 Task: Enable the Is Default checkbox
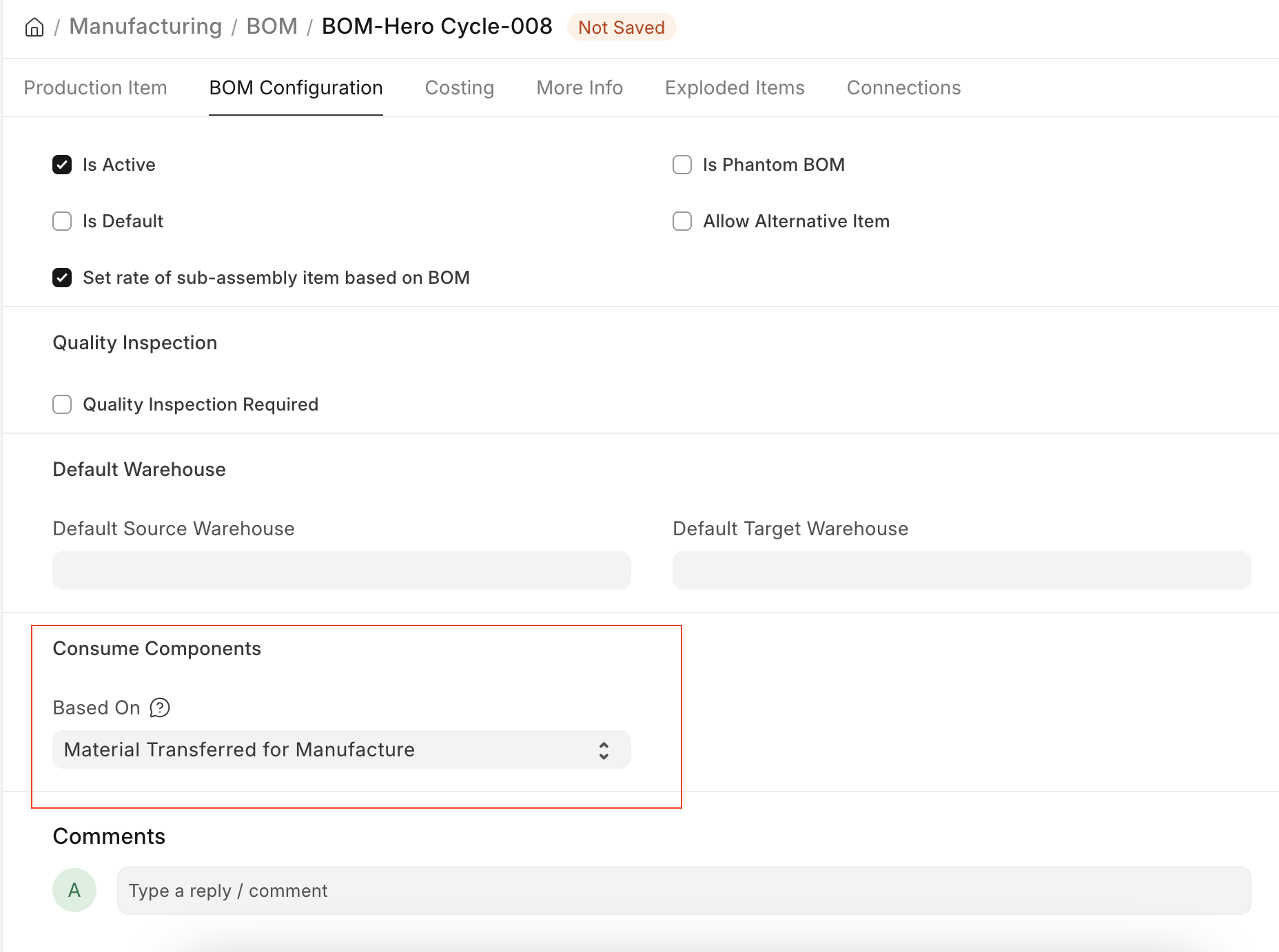62,221
